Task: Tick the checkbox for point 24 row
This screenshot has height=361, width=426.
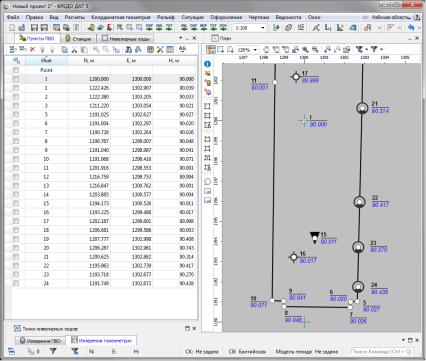Action: (16, 283)
